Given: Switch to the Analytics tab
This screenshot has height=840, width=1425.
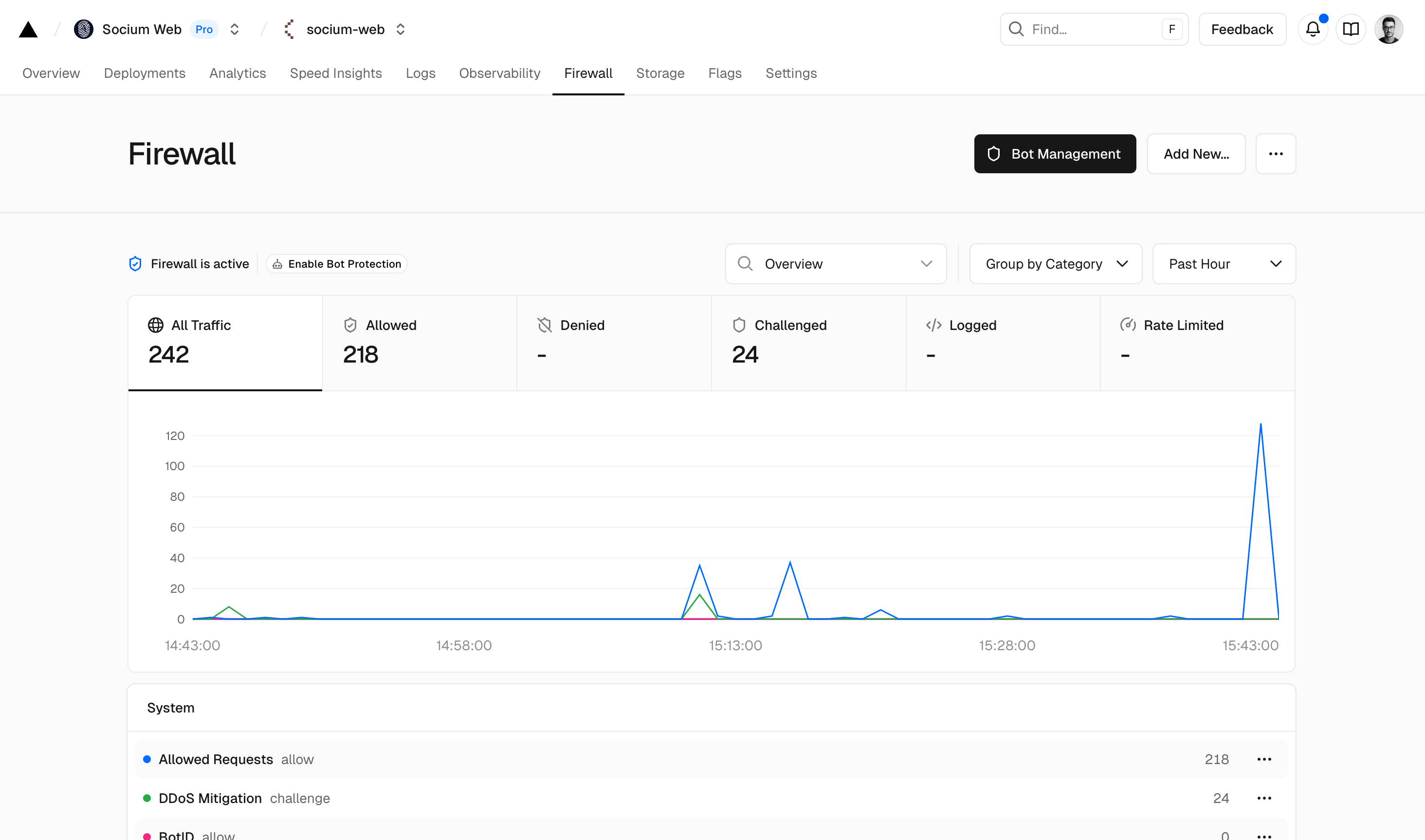Looking at the screenshot, I should (x=237, y=73).
